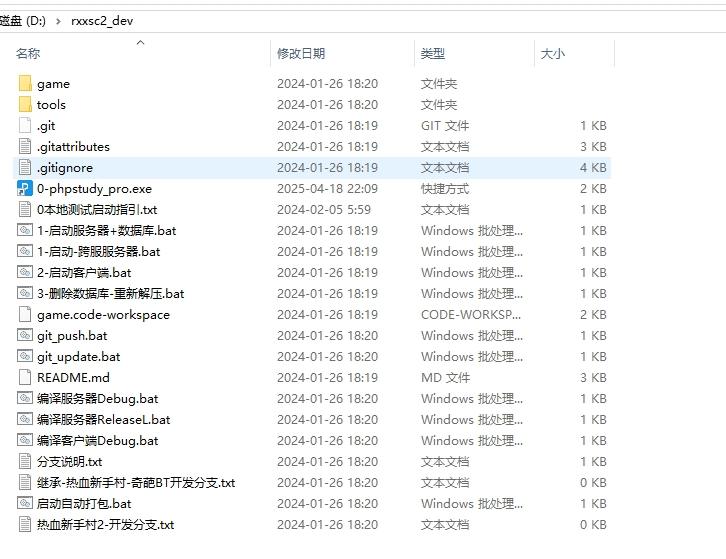Click the 1-启动-跨服服务器.bat batch icon

click(25, 251)
